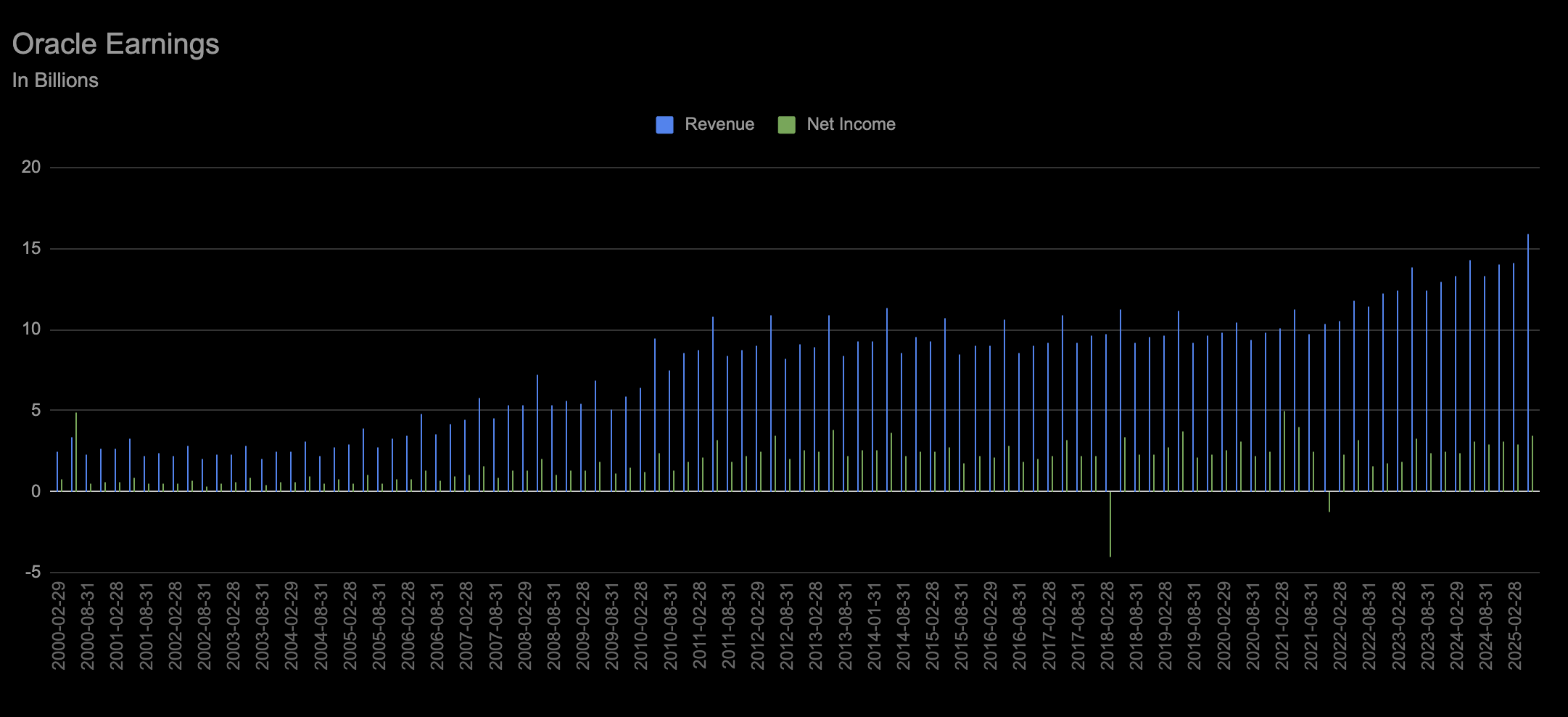Click the x-axis date label "2013-08-31"
The width and height of the screenshot is (1568, 717).
(845, 626)
